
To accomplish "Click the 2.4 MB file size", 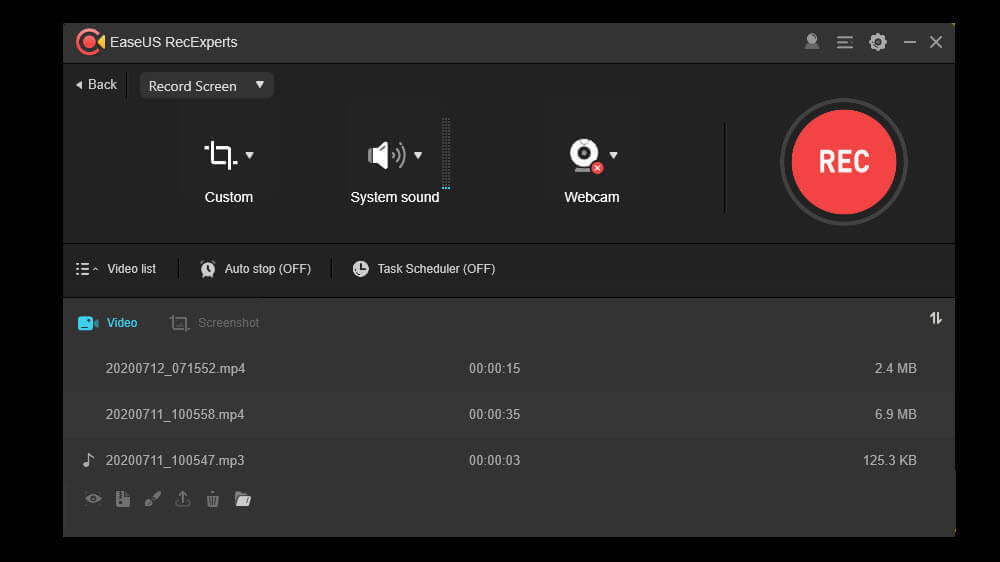I will click(x=895, y=369).
